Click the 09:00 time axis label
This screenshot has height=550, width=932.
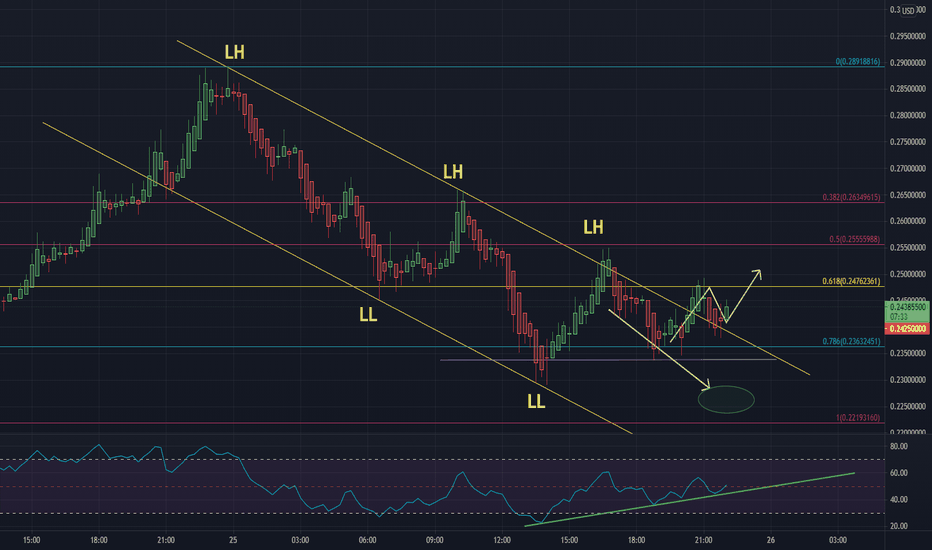click(x=434, y=540)
